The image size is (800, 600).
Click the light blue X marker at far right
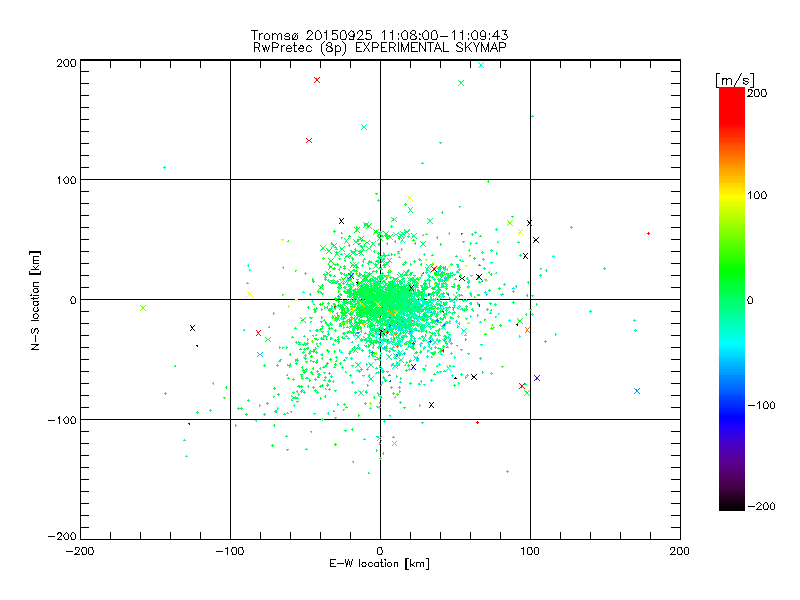637,391
